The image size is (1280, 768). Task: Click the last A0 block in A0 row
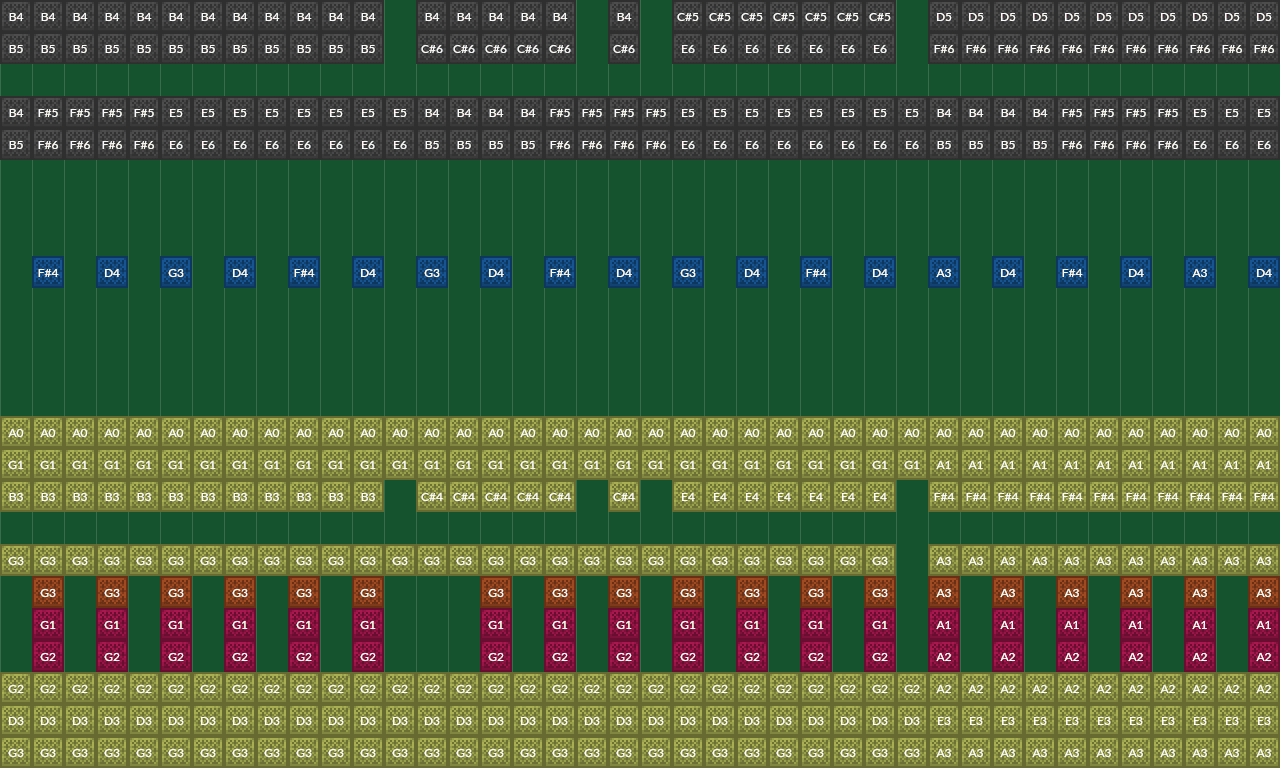tap(1264, 433)
